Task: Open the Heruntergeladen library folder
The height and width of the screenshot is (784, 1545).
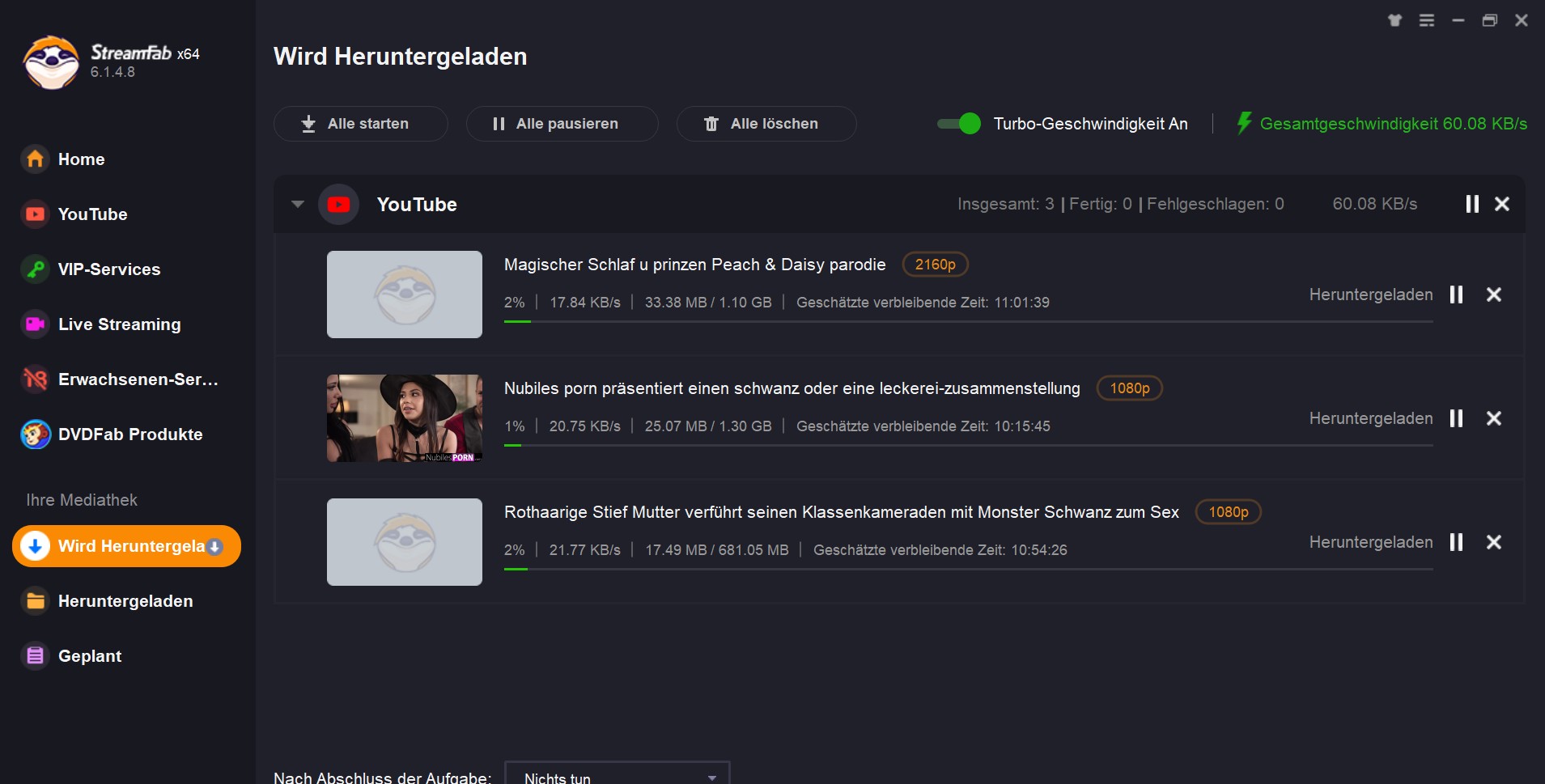Action: point(127,601)
